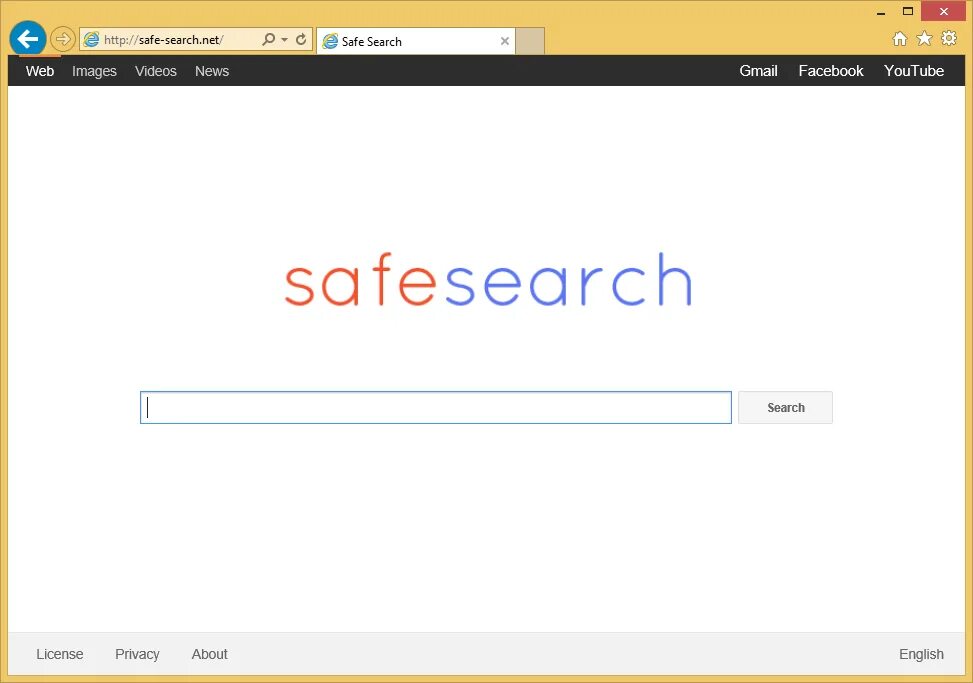Open the License footer link
The image size is (973, 683).
coord(60,654)
